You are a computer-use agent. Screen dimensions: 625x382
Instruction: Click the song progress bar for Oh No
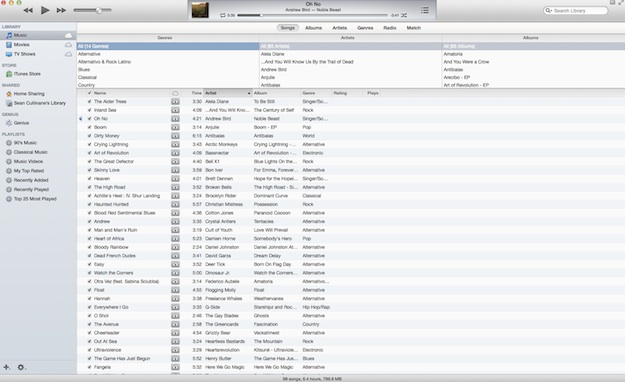(312, 15)
